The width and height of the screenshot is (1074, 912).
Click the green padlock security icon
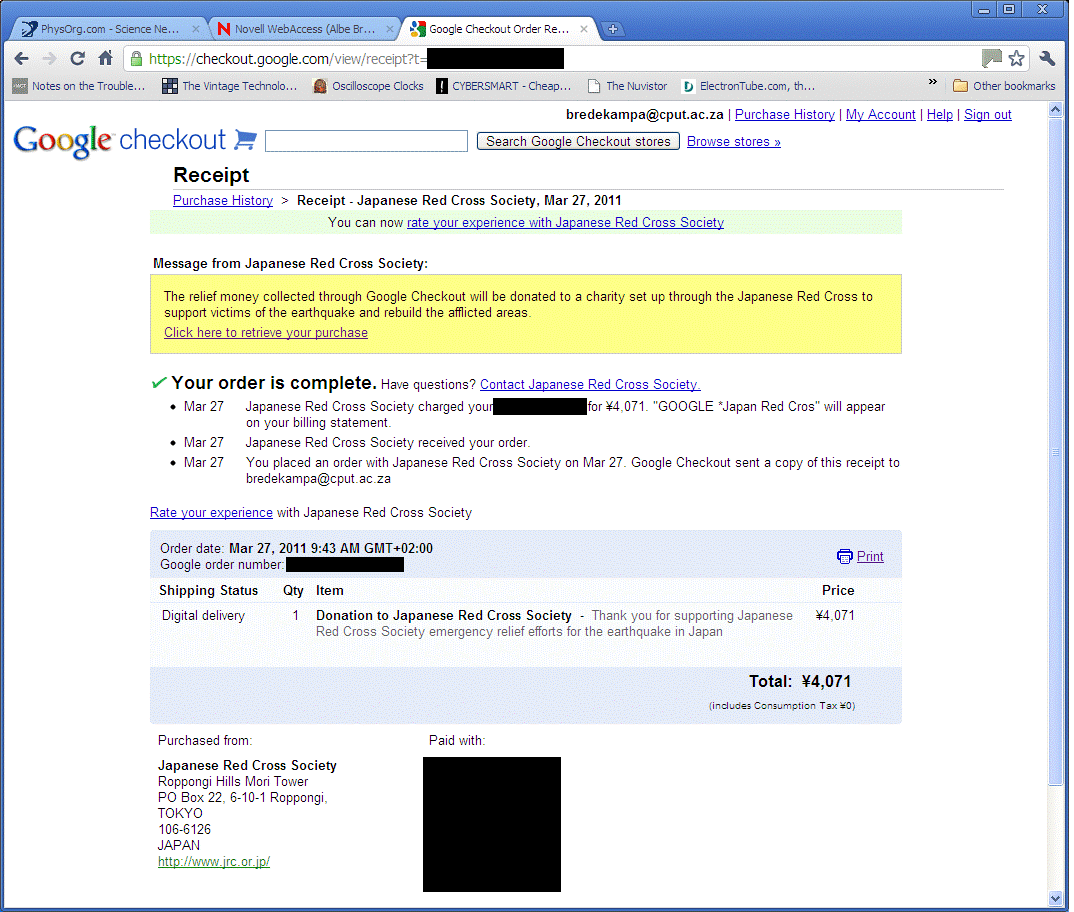point(136,58)
